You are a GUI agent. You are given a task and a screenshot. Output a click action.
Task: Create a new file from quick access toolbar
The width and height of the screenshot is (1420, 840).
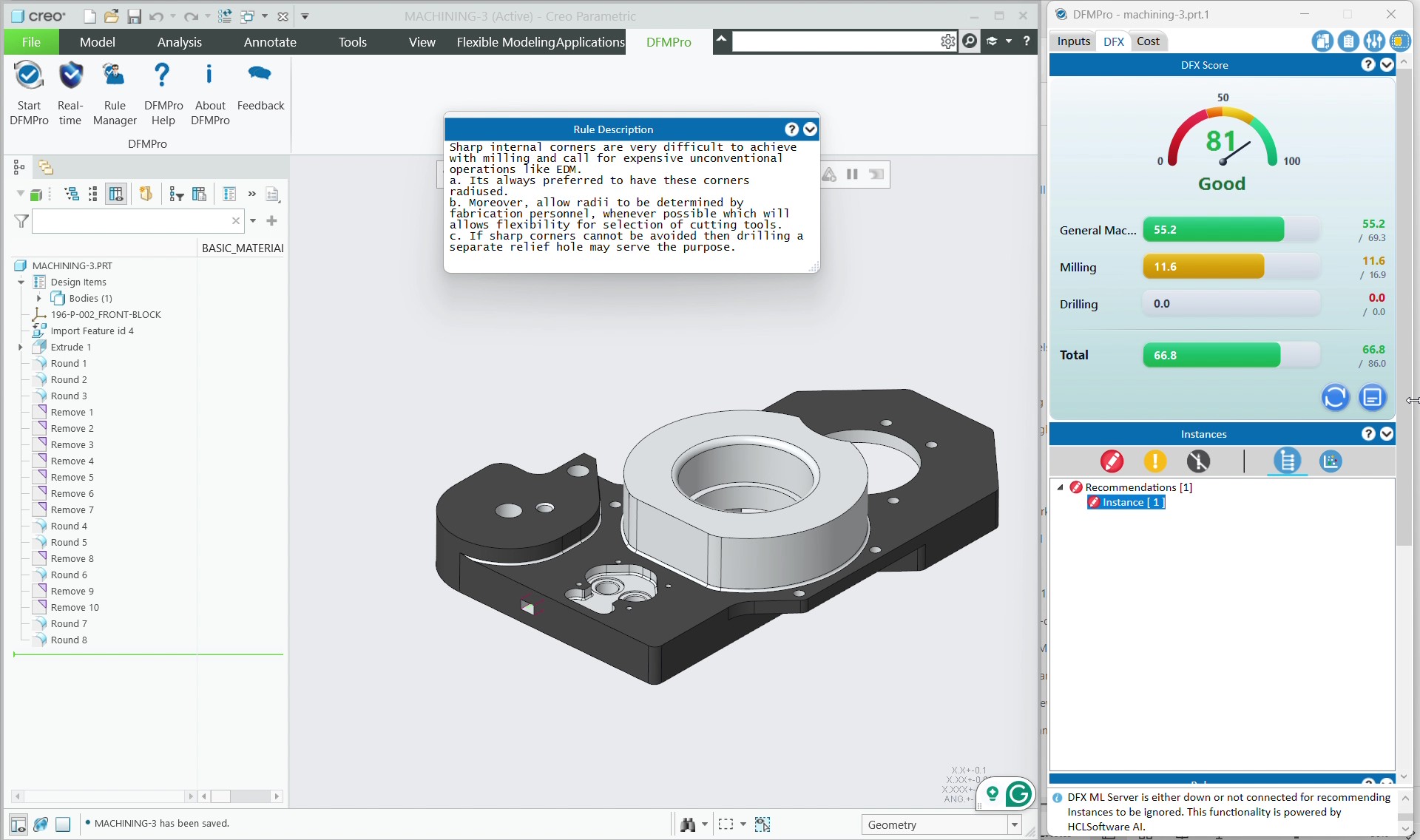(89, 16)
